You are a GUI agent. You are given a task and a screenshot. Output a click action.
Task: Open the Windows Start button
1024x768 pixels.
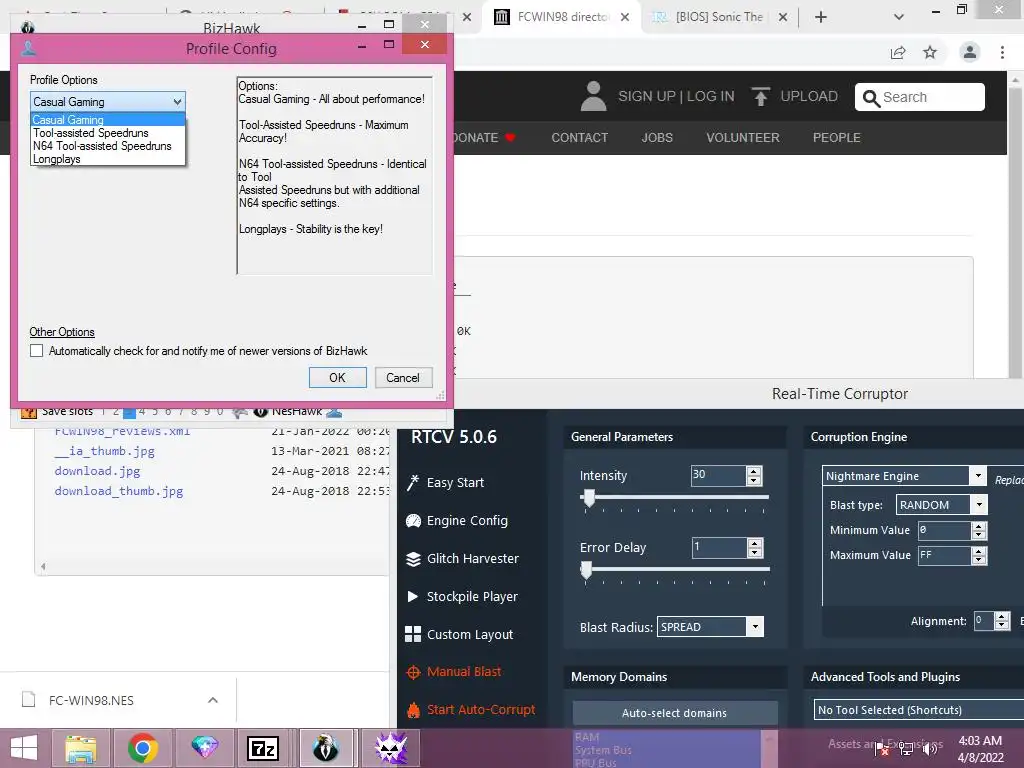[x=24, y=748]
